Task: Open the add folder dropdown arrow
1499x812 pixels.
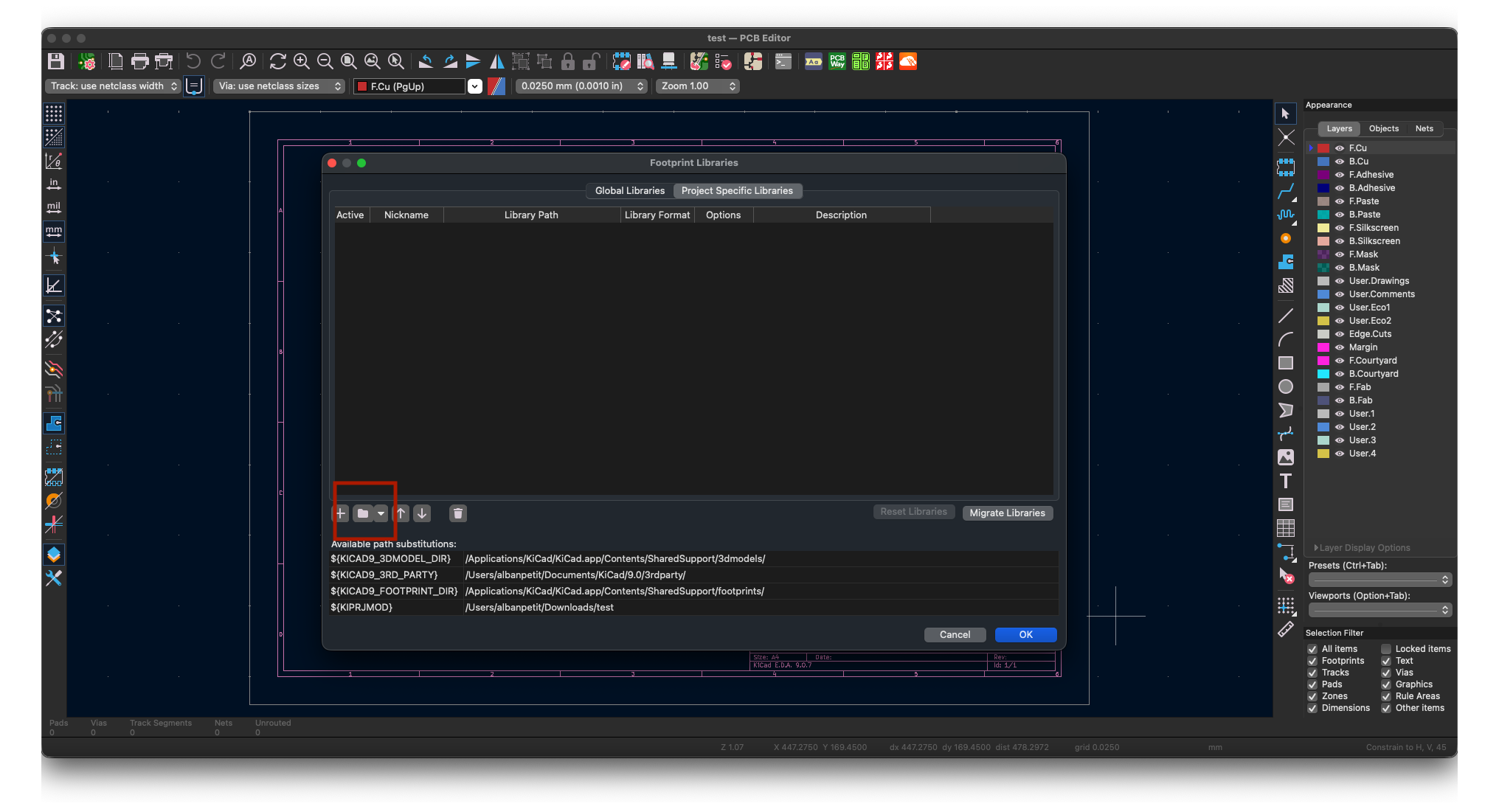Action: tap(381, 513)
